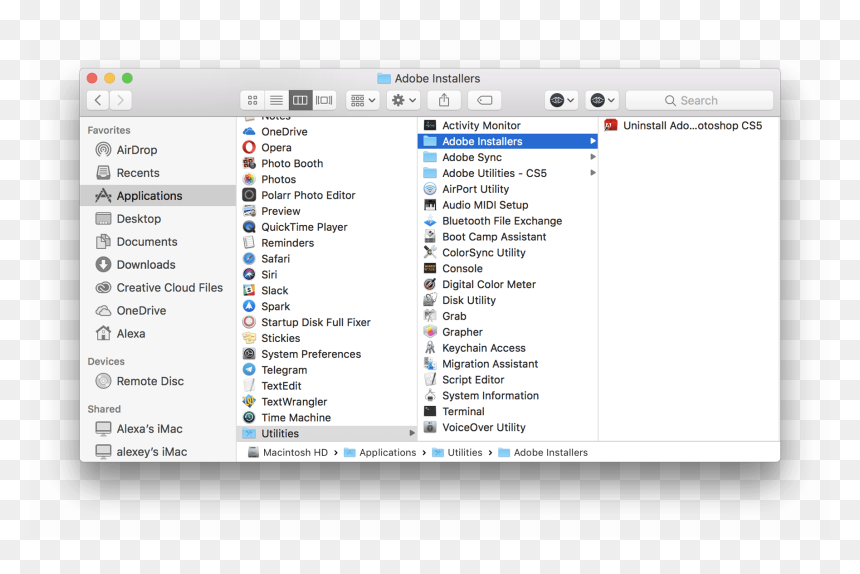This screenshot has width=860, height=574.
Task: Go back with the left arrow button
Action: coord(98,100)
